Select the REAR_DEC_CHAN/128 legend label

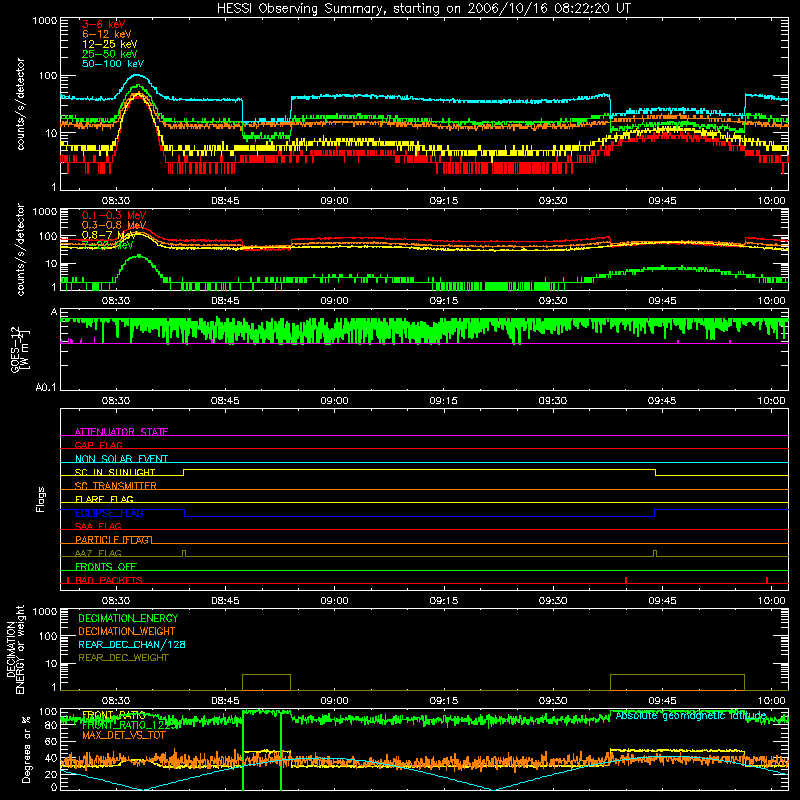132,644
